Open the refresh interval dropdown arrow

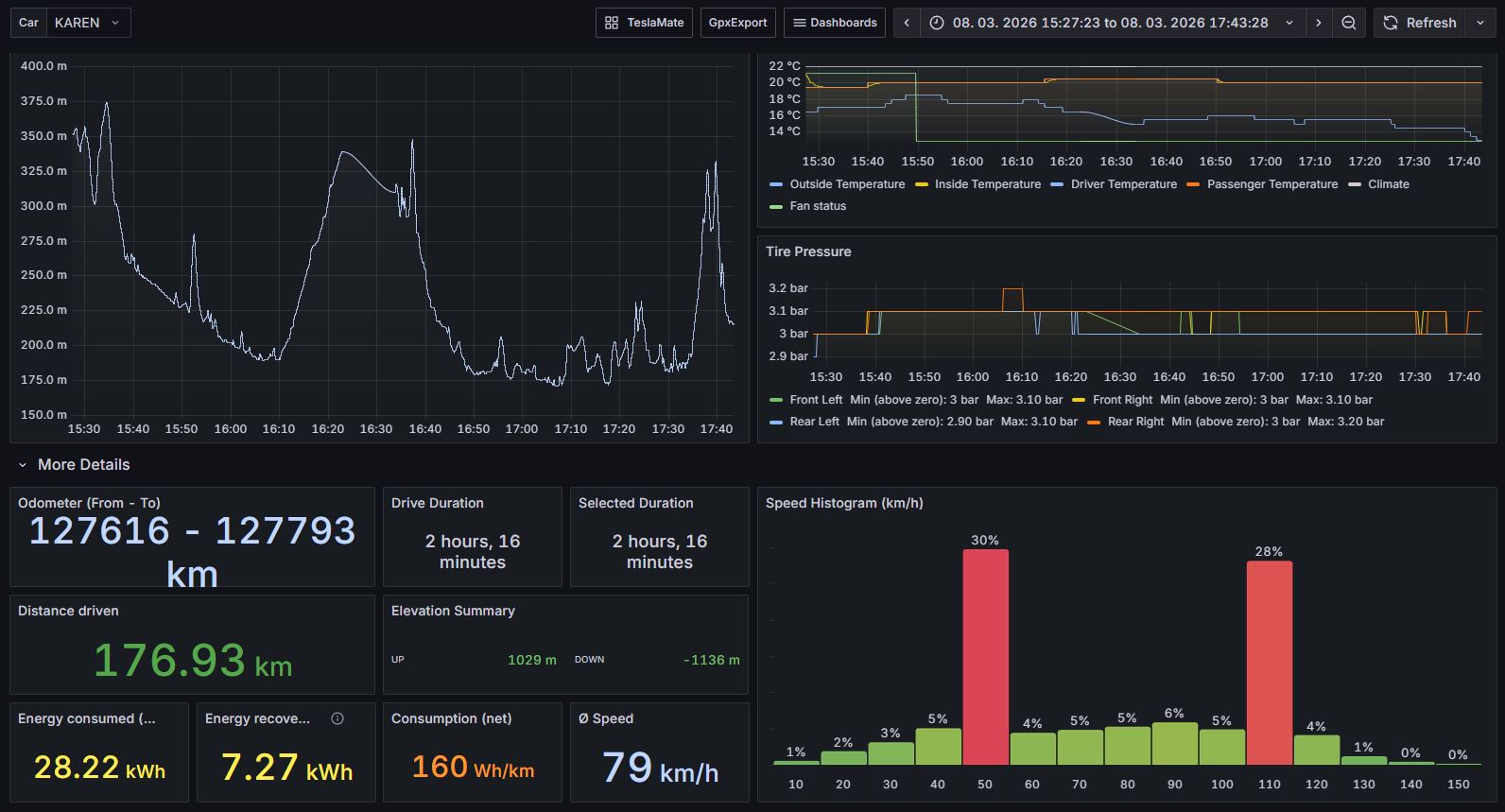1480,23
